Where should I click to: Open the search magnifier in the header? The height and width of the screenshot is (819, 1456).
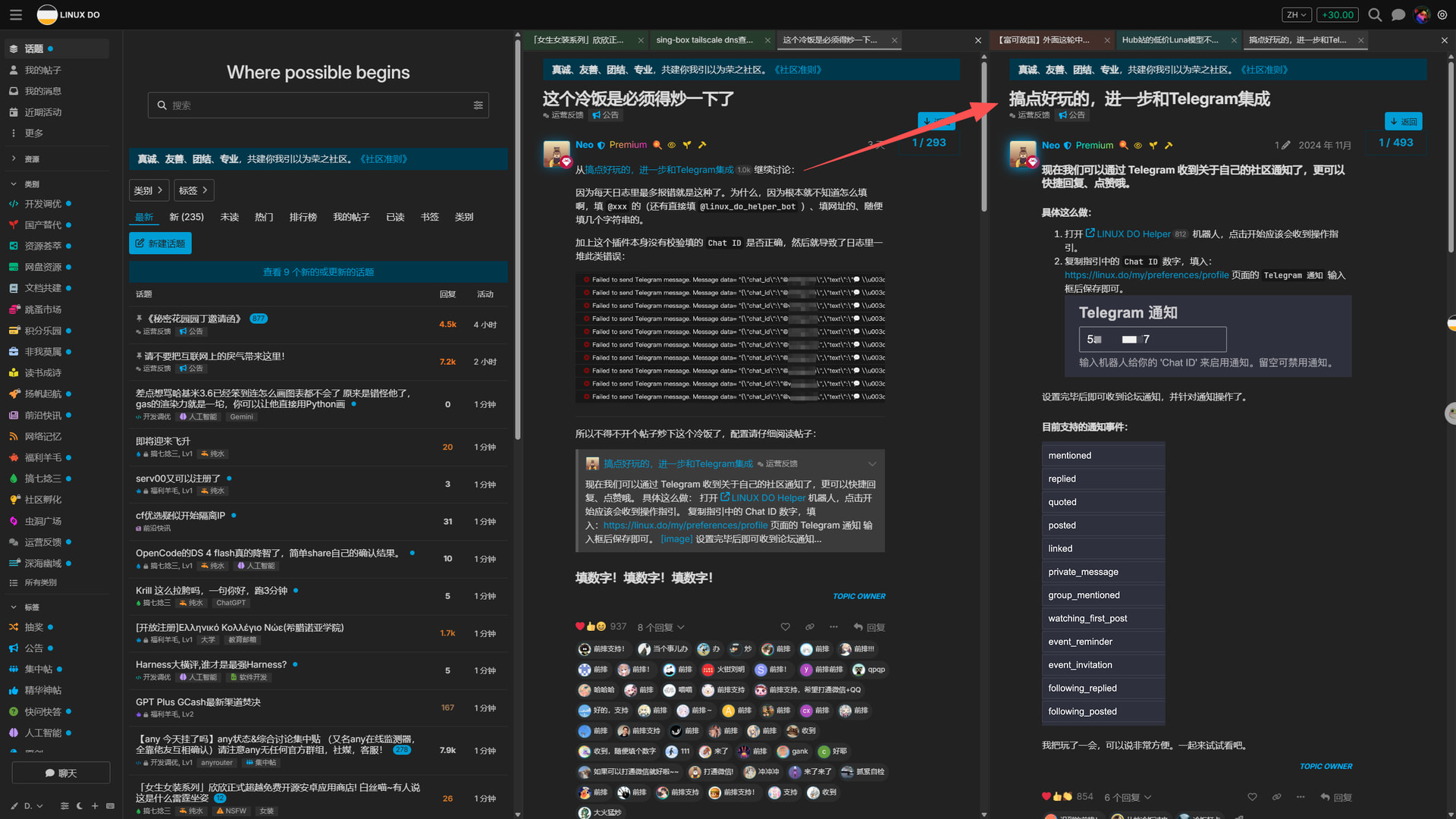click(1375, 14)
